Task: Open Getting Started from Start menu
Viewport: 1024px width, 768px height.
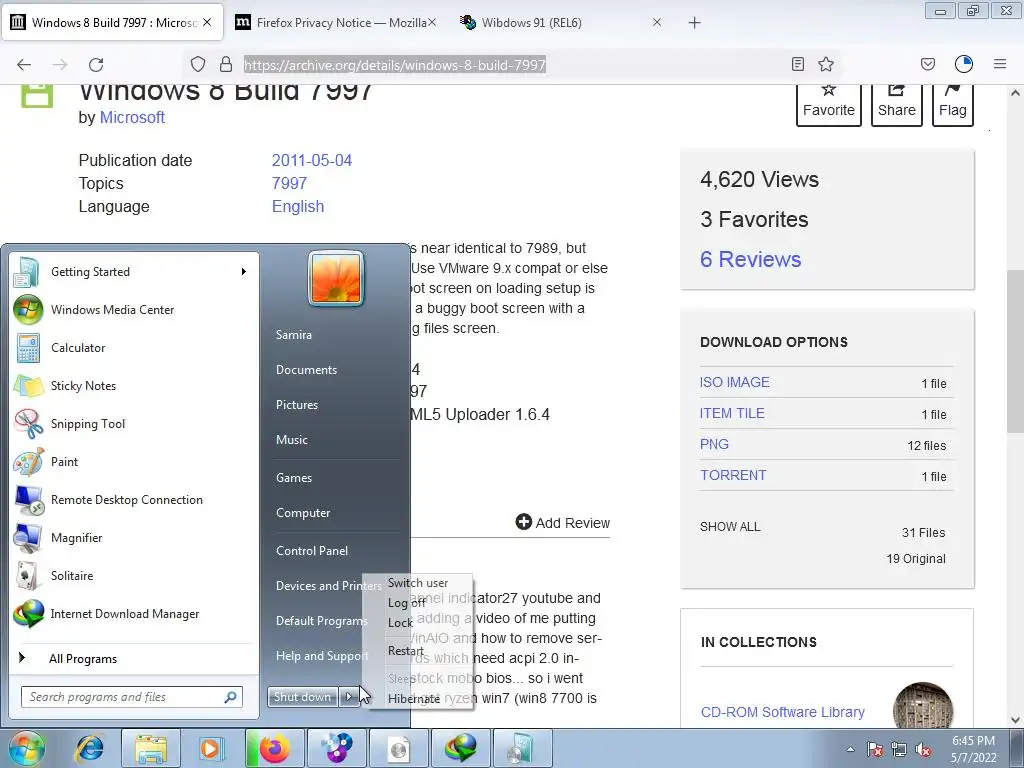Action: coord(134,272)
